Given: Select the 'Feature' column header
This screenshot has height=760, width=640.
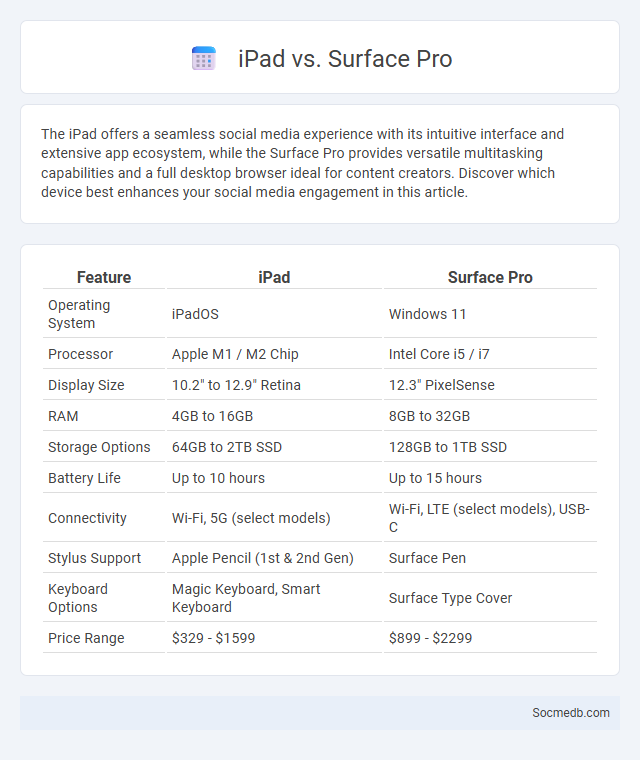Looking at the screenshot, I should (x=104, y=277).
